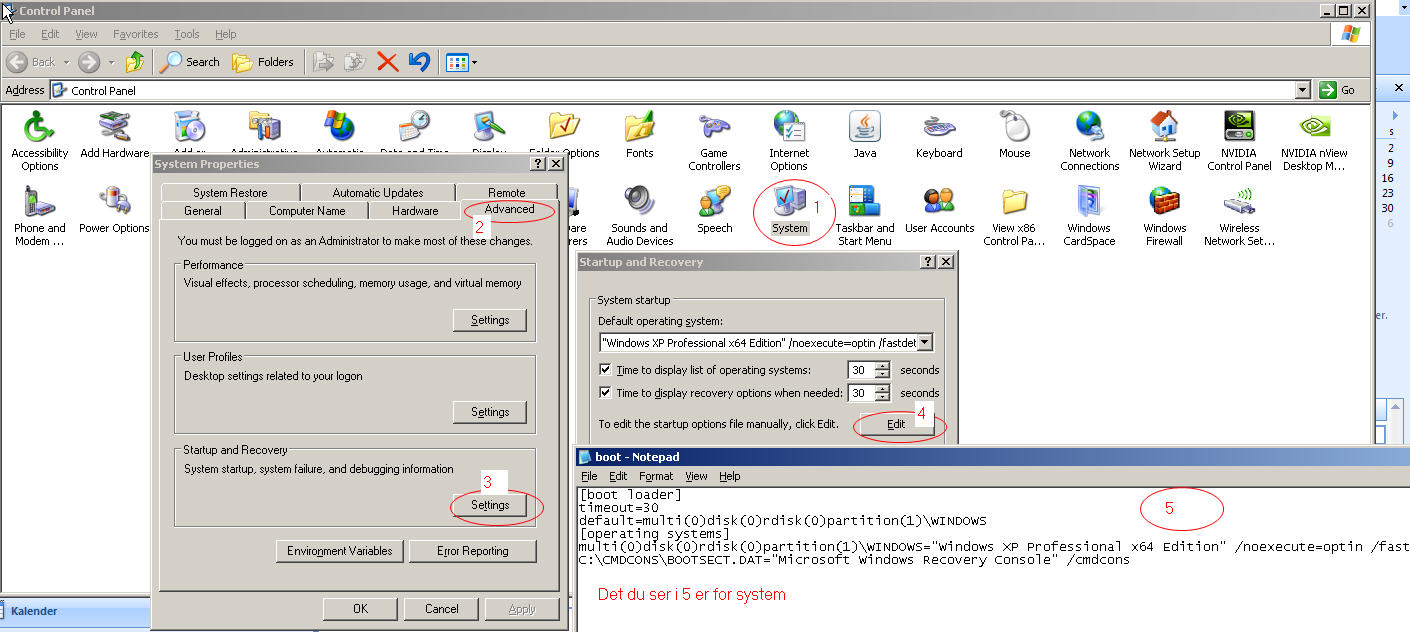Viewport: 1410px width, 632px height.
Task: Click the red Delete toolbar icon
Action: [x=388, y=62]
